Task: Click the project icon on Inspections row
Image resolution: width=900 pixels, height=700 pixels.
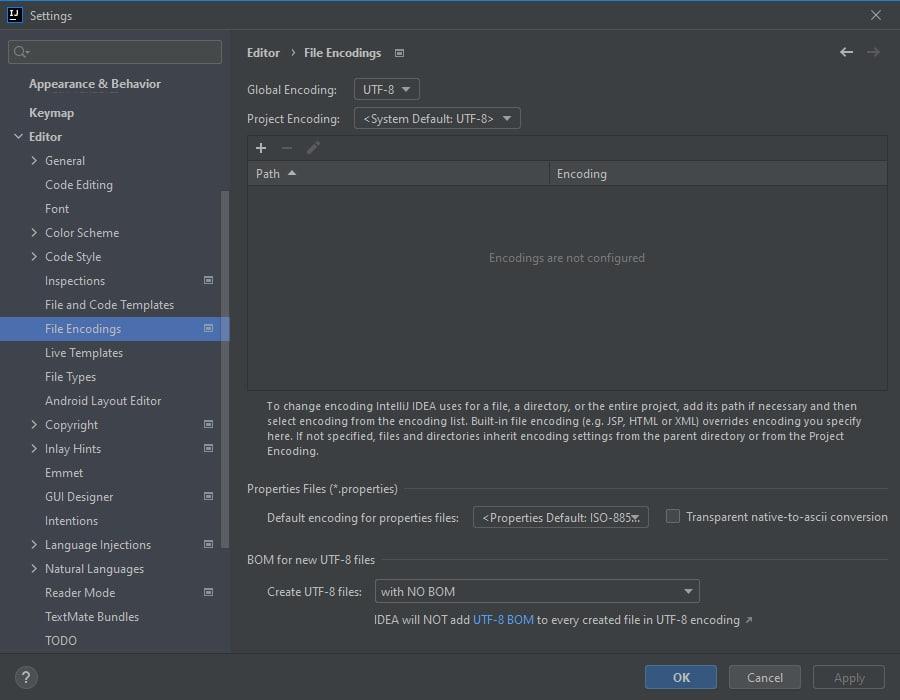Action: pos(208,280)
